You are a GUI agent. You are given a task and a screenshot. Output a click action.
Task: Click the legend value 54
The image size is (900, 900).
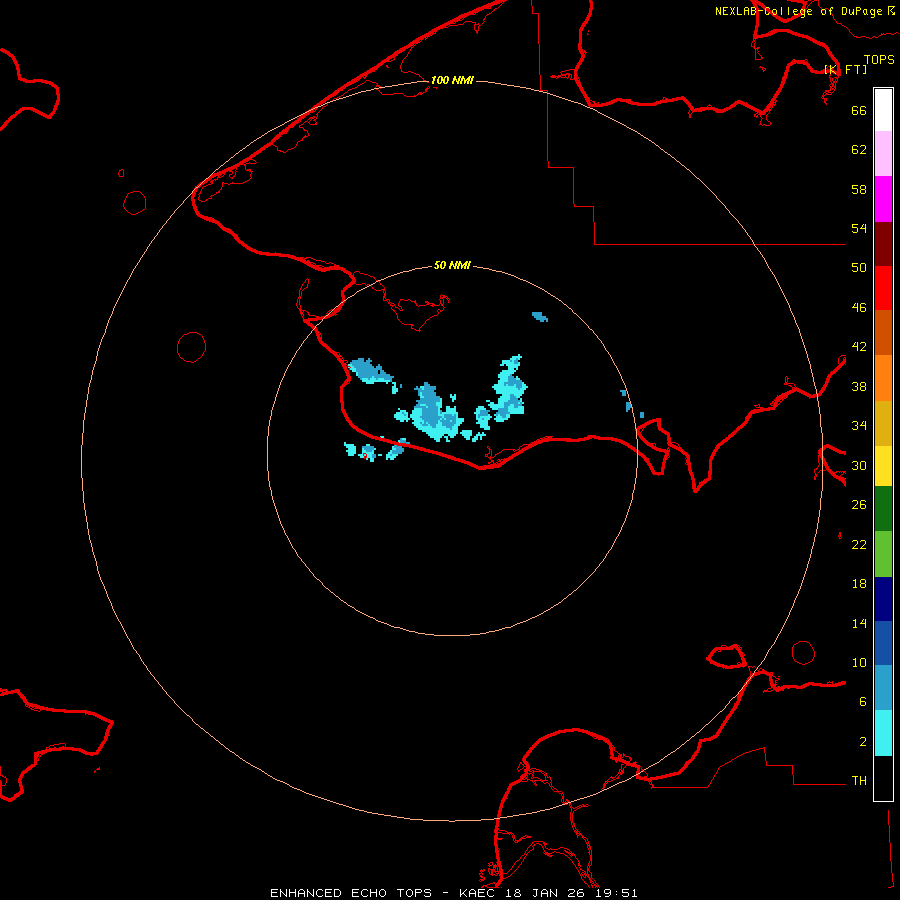tap(859, 228)
